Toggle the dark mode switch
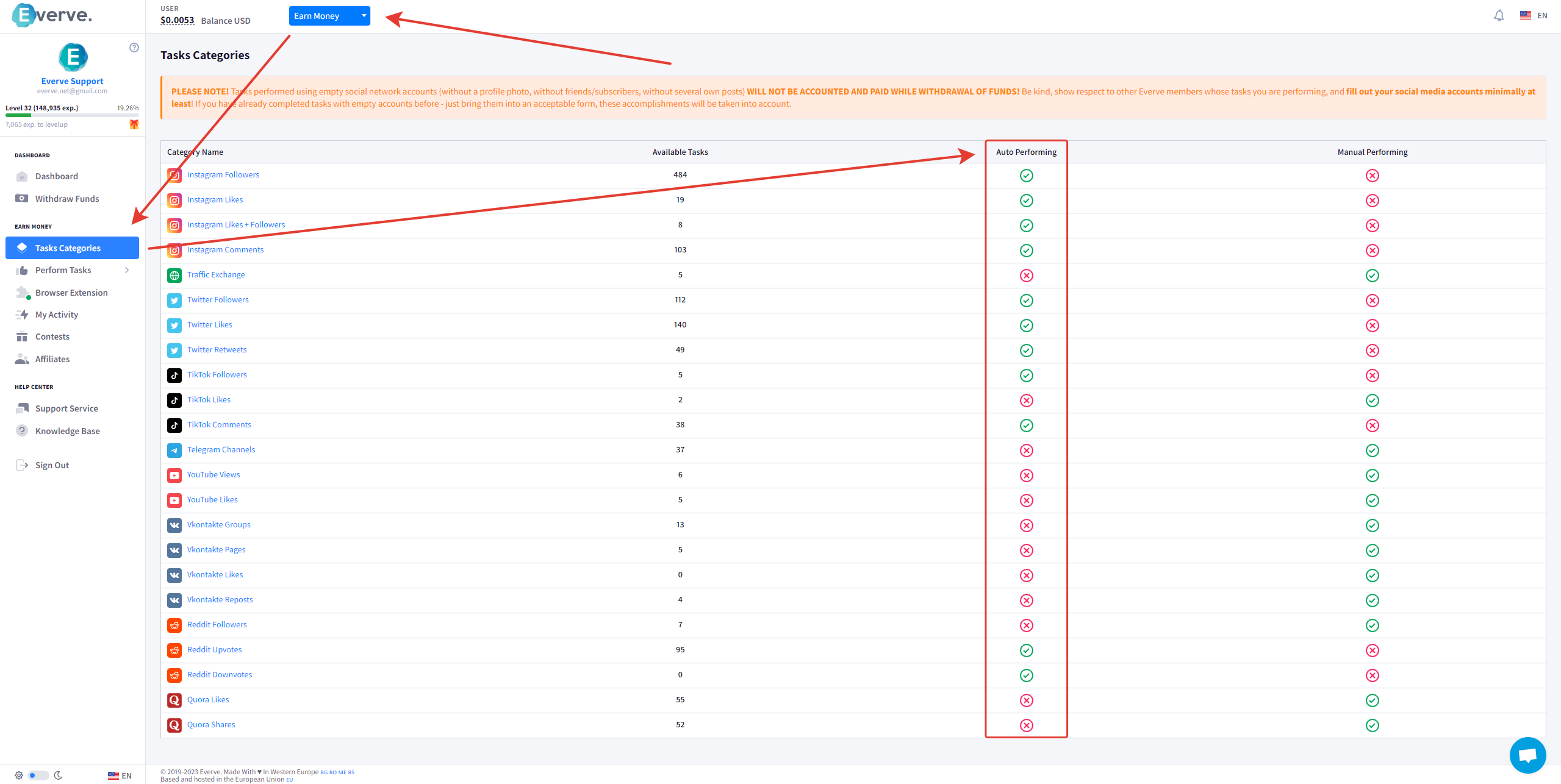1561x784 pixels. 38,775
